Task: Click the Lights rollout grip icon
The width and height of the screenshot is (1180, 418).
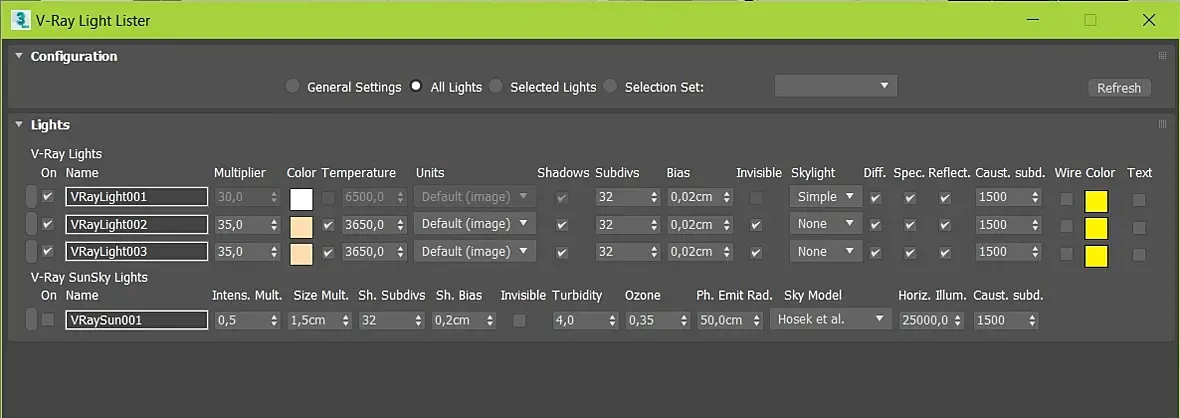Action: pos(1162,124)
